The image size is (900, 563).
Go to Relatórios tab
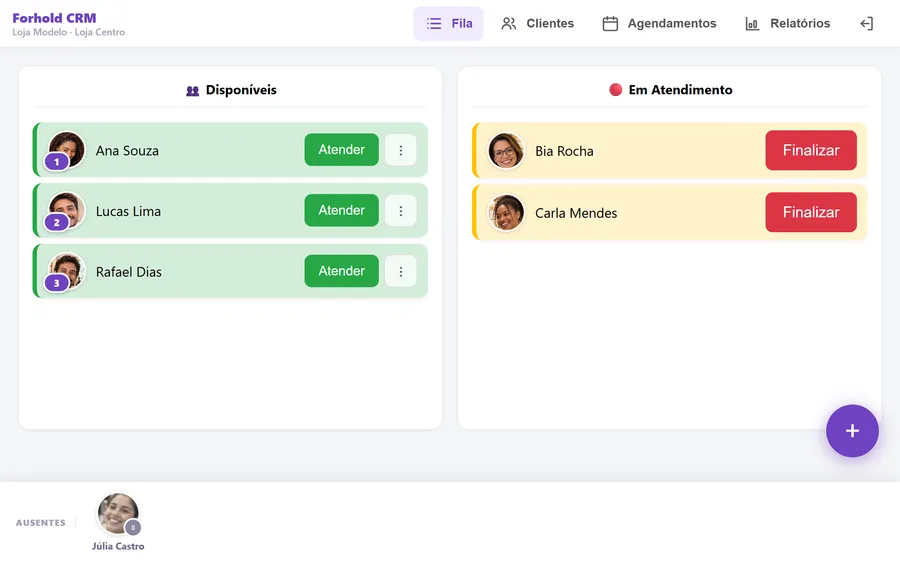click(x=788, y=24)
